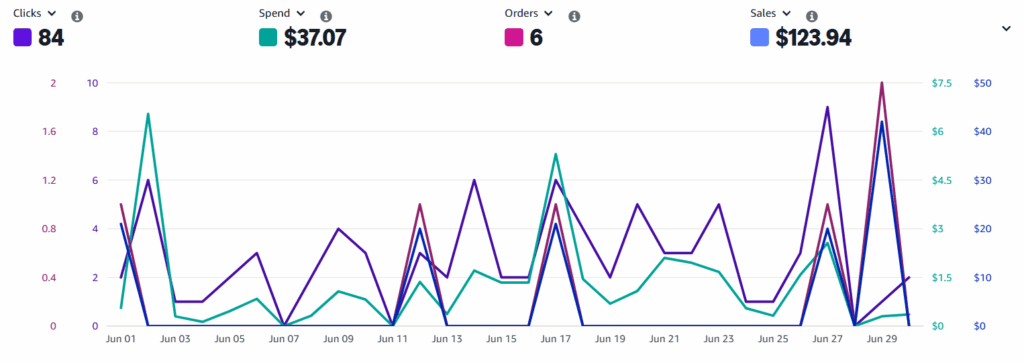Collapse the chart with the far-right chevron

[x=1006, y=28]
